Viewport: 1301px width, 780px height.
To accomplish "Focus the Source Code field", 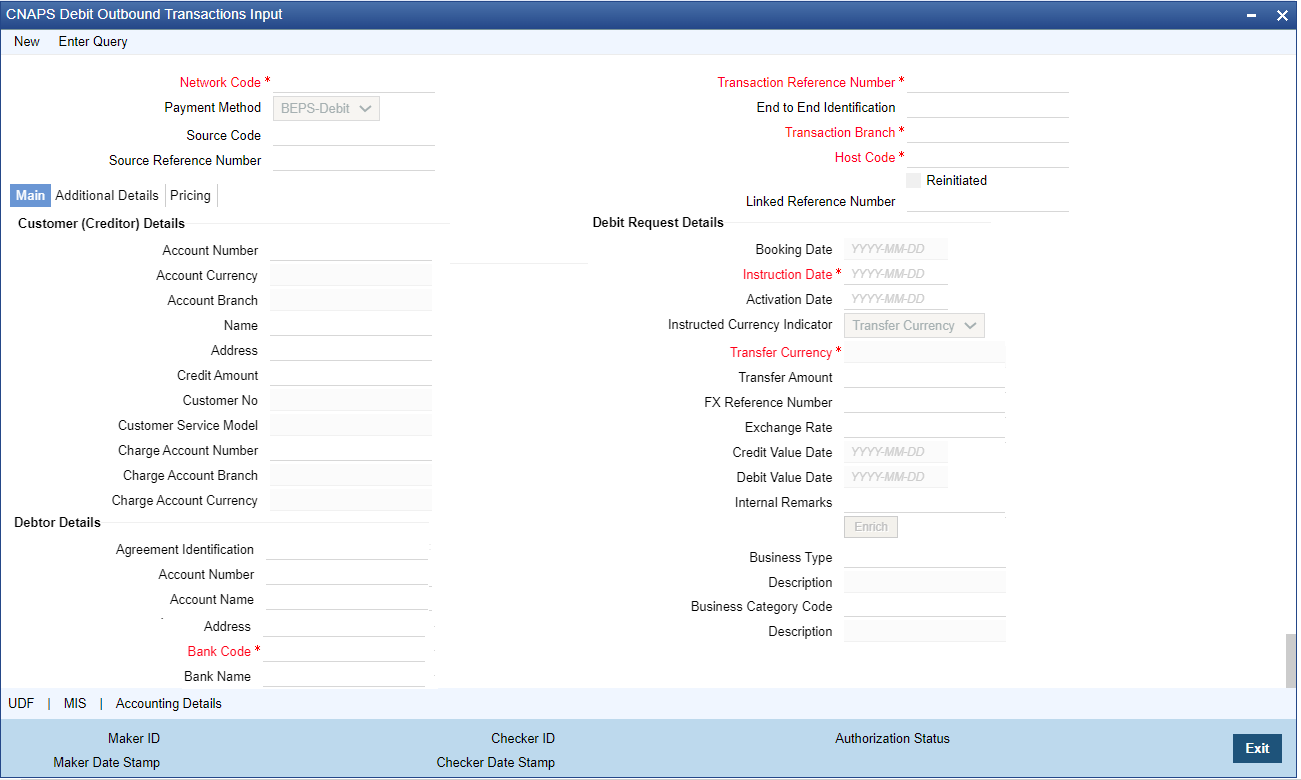I will point(354,135).
